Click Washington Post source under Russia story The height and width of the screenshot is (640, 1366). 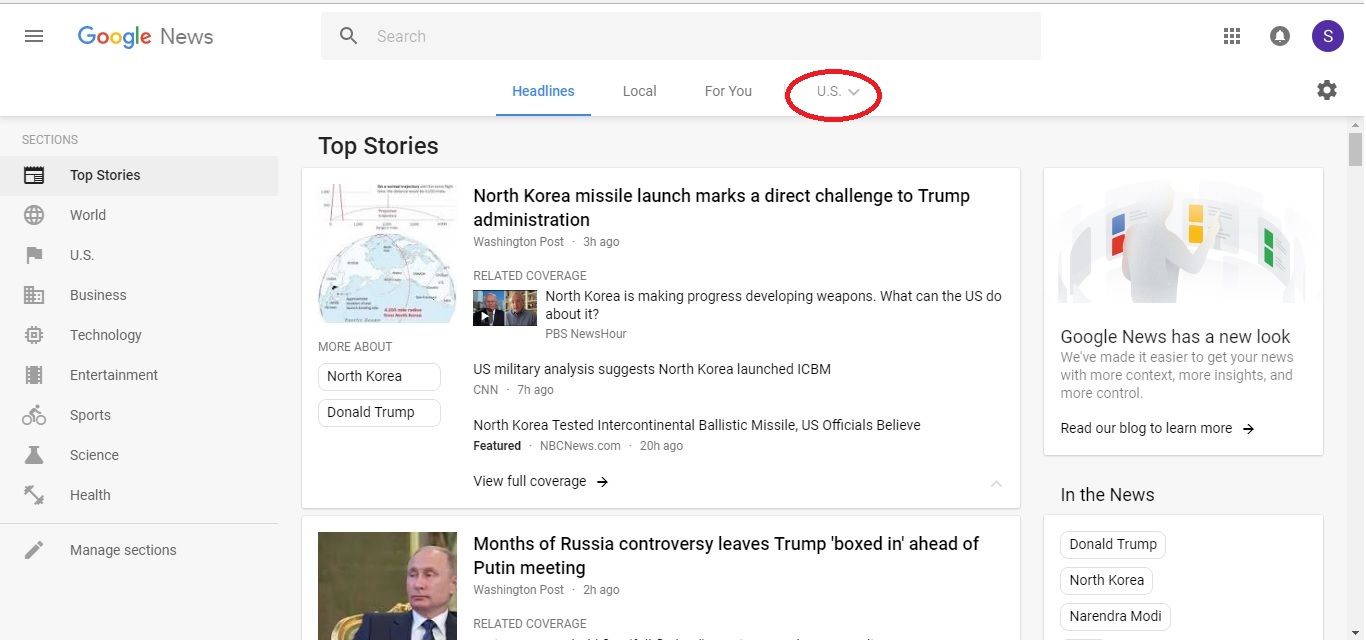(x=518, y=590)
